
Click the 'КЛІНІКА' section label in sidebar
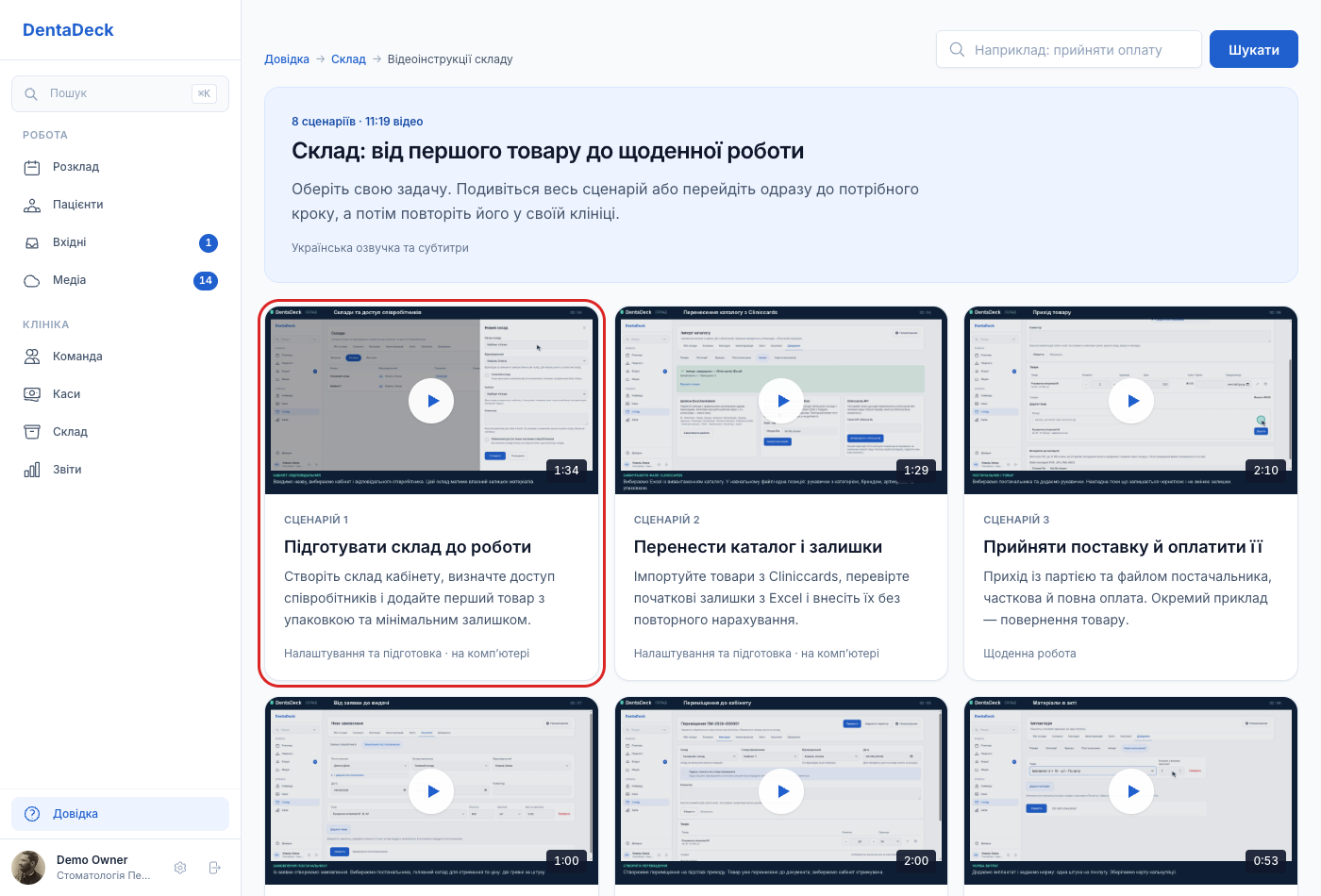tap(46, 324)
